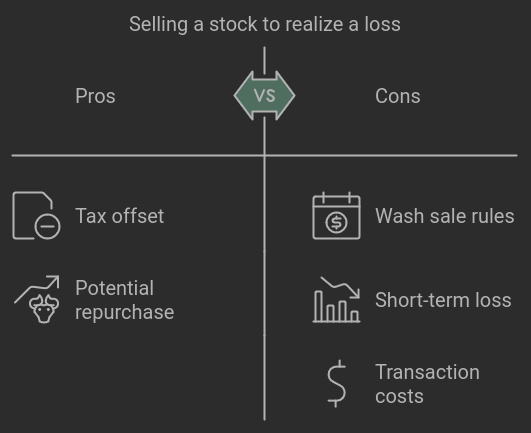Click the dollar coin inside the calendar icon
The width and height of the screenshot is (531, 433).
[x=336, y=222]
